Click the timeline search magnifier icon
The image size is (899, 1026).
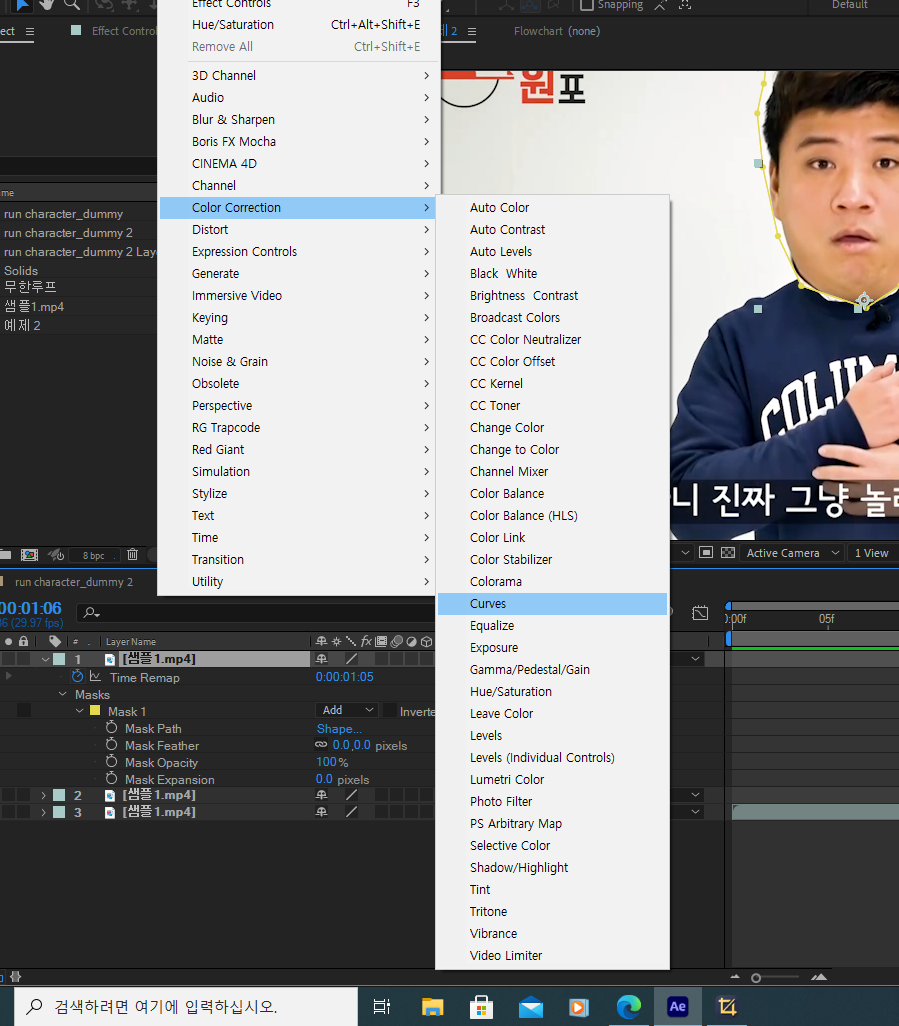92,613
